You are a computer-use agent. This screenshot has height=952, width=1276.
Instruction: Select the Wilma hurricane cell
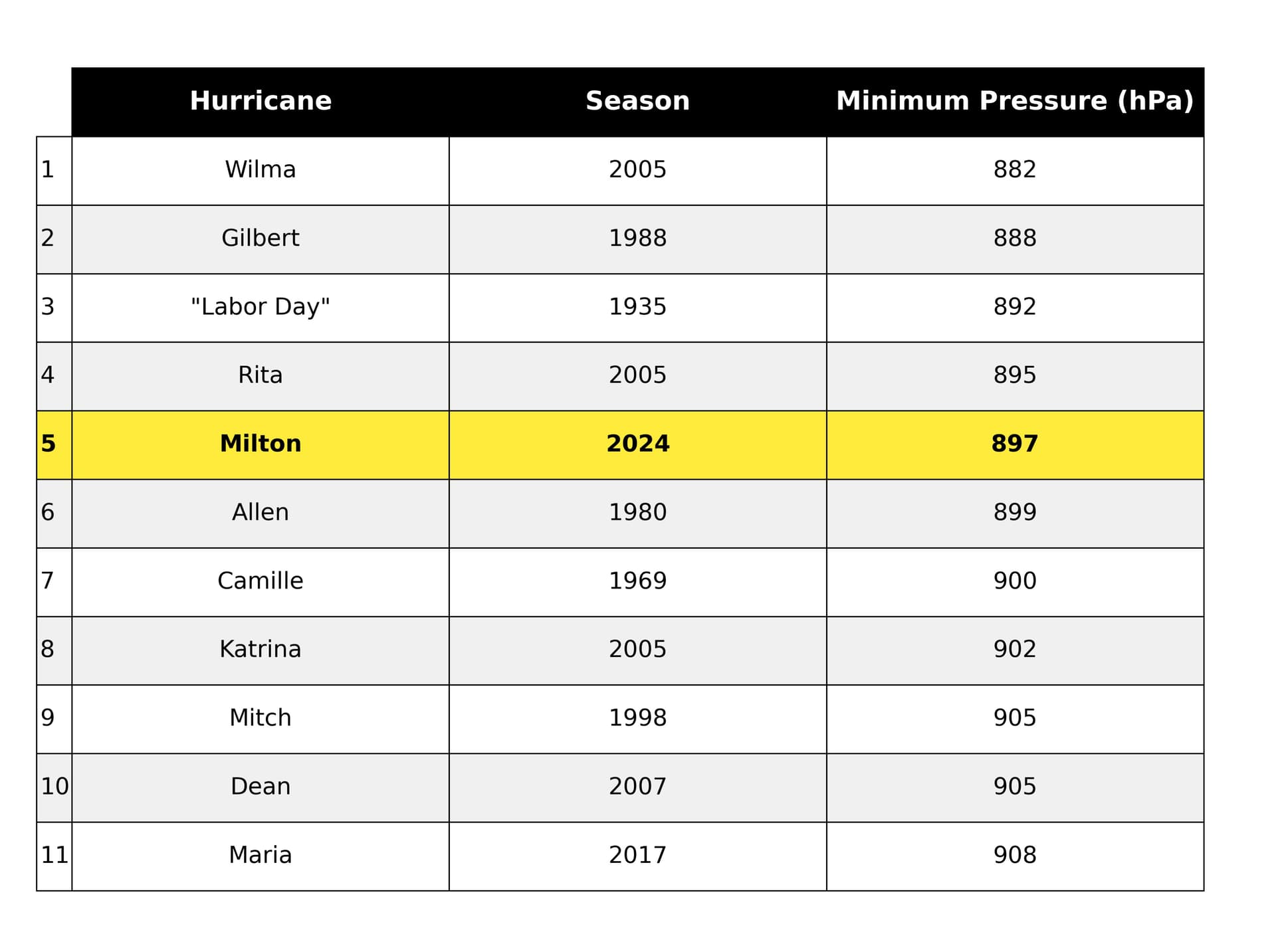tap(261, 171)
